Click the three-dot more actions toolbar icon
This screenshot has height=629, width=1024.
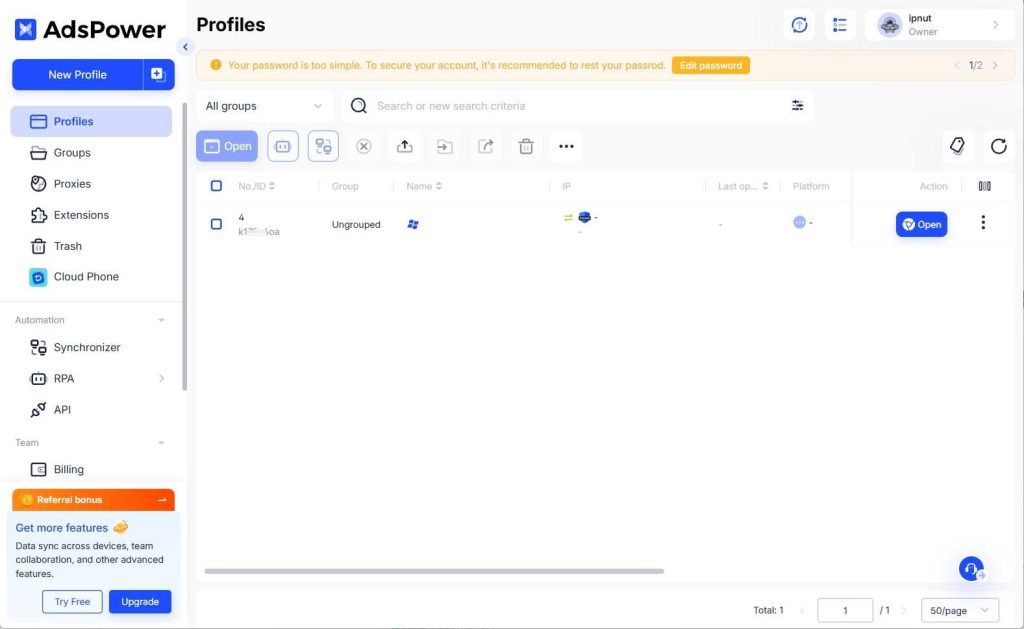(x=566, y=147)
